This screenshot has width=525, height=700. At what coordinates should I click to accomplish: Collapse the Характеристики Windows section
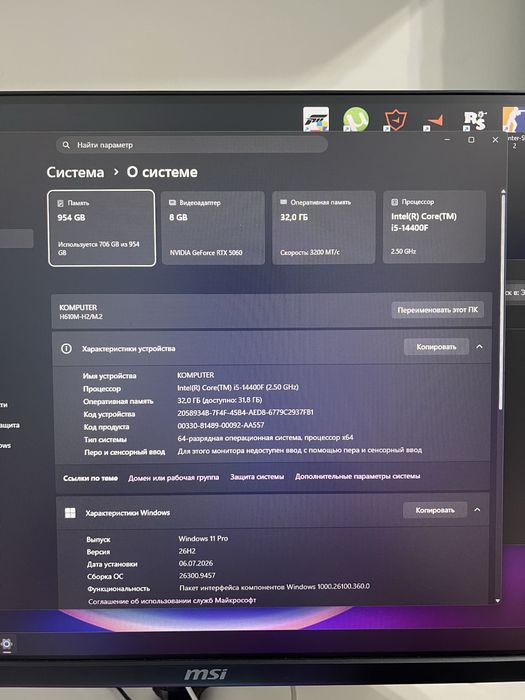(x=477, y=510)
